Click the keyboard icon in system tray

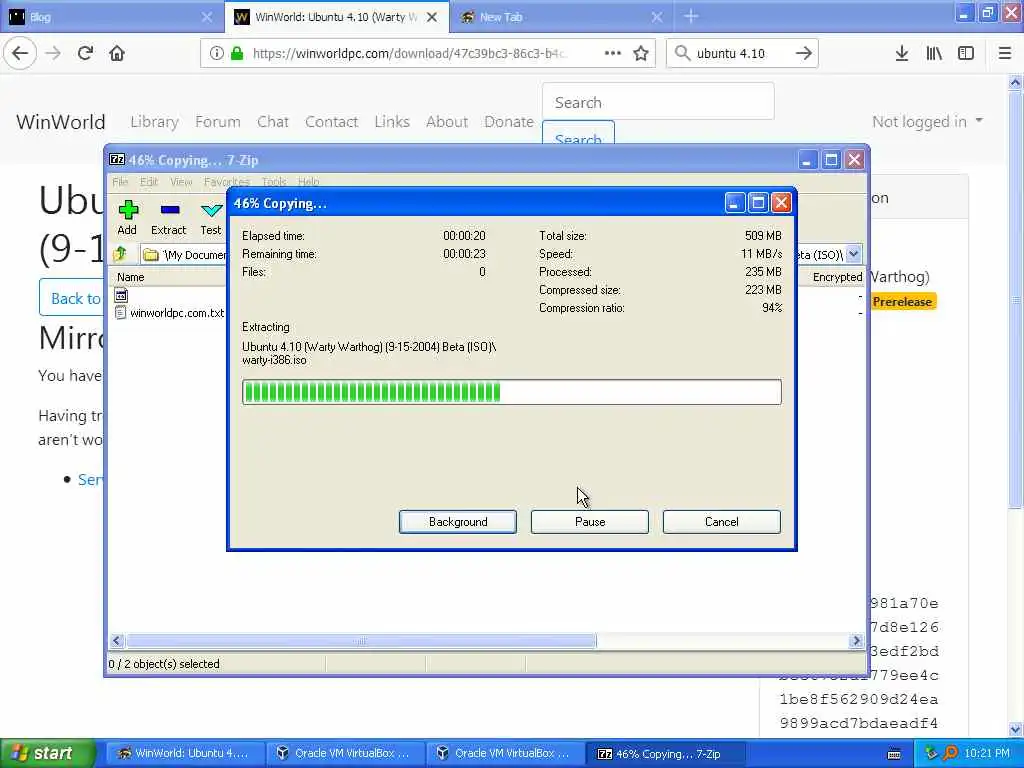(x=895, y=754)
